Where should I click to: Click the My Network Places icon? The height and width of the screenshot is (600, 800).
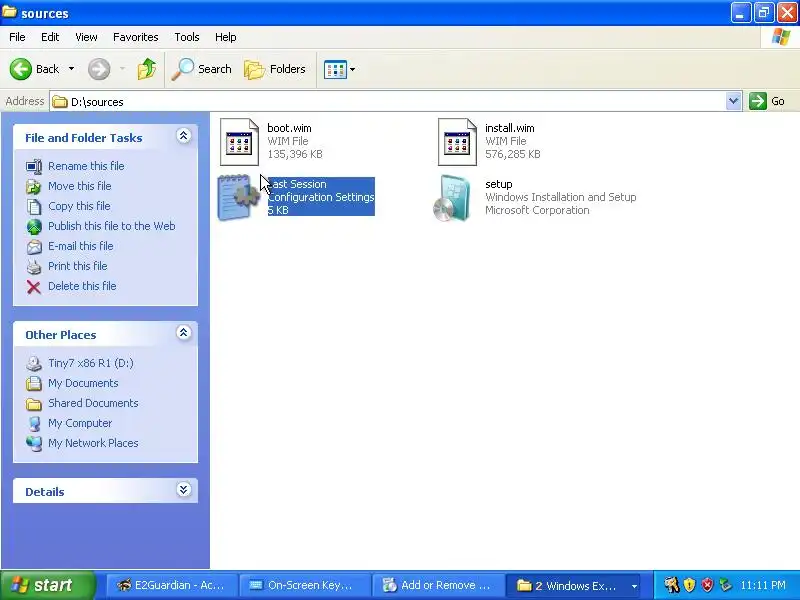(x=34, y=443)
